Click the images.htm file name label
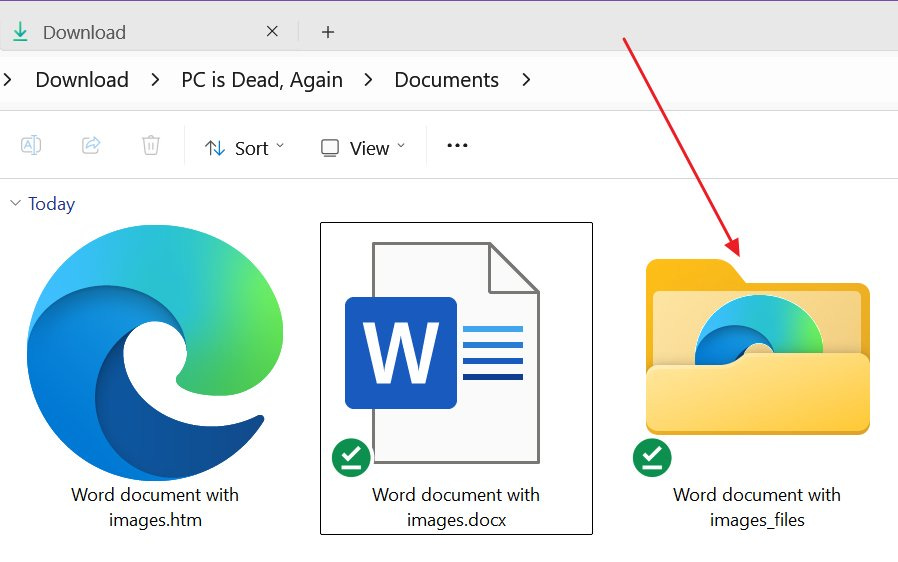This screenshot has height=562, width=898. (155, 507)
